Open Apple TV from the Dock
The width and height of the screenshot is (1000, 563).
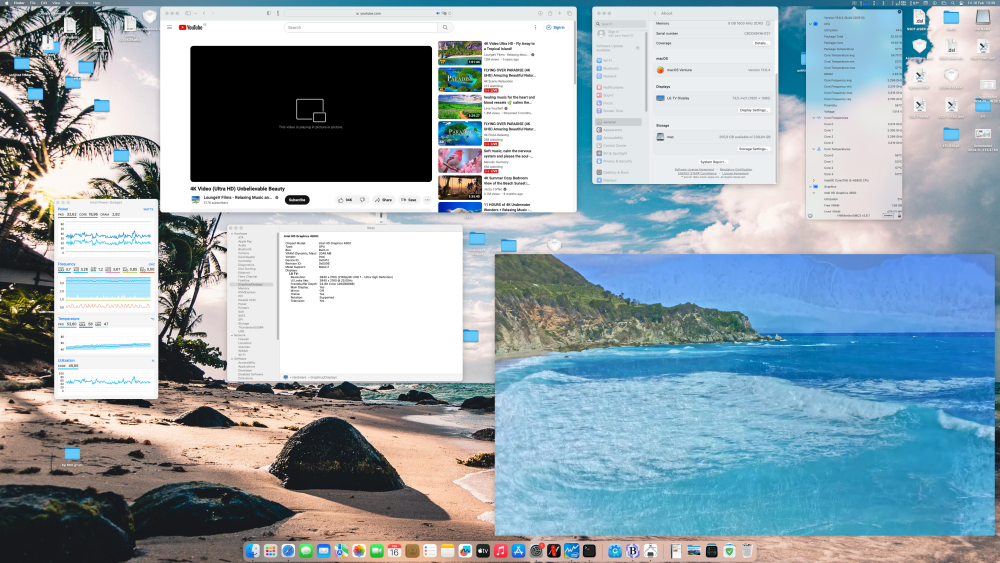(483, 551)
